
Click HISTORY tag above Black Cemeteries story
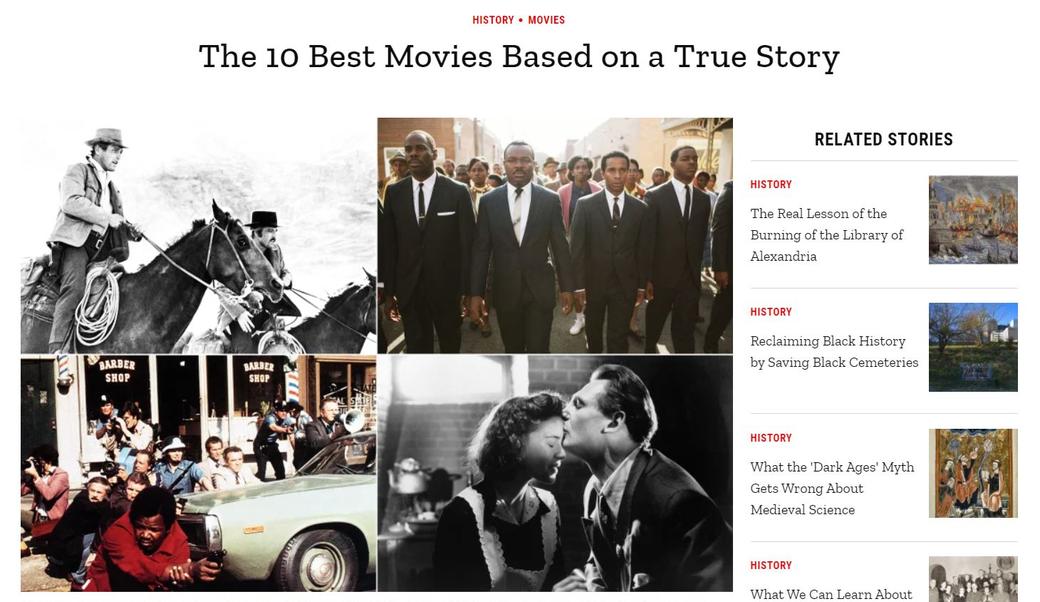[771, 312]
